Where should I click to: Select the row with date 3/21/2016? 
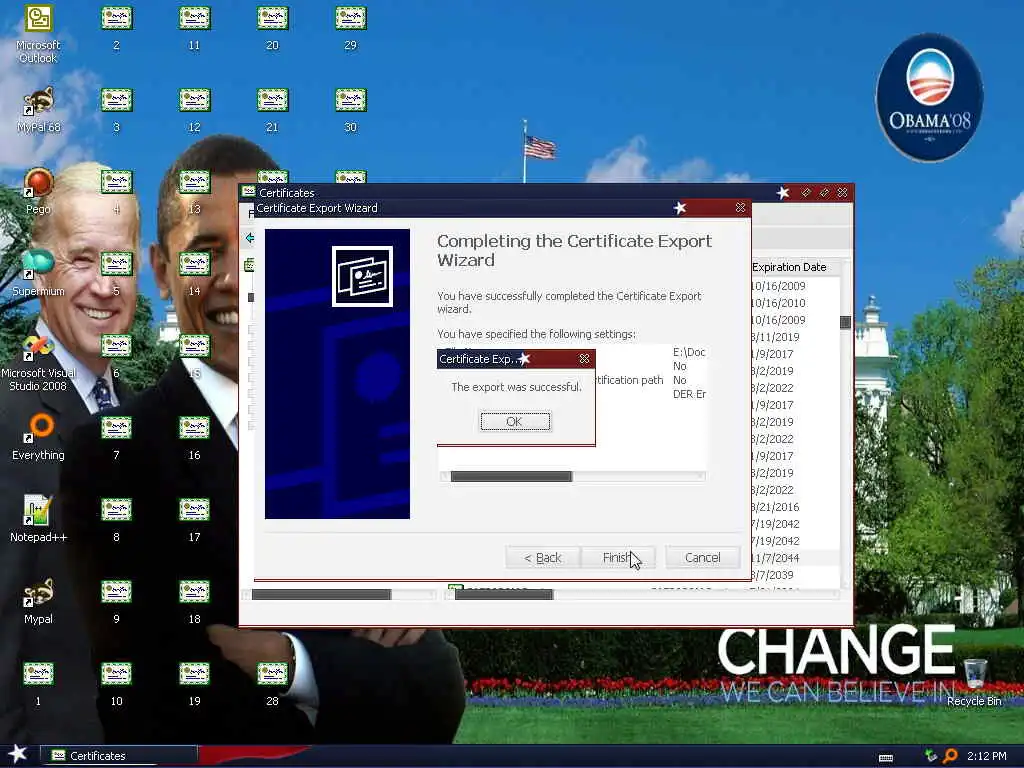pos(794,507)
